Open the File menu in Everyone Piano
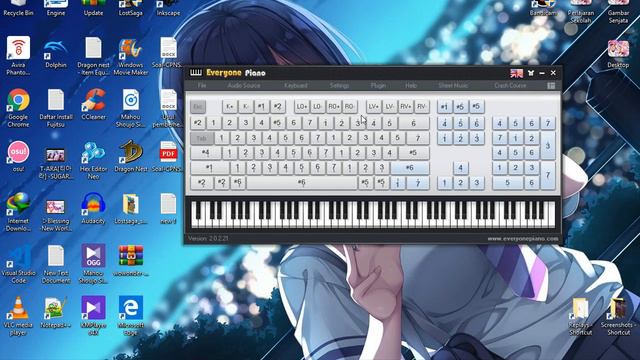The height and width of the screenshot is (360, 640). [x=202, y=86]
